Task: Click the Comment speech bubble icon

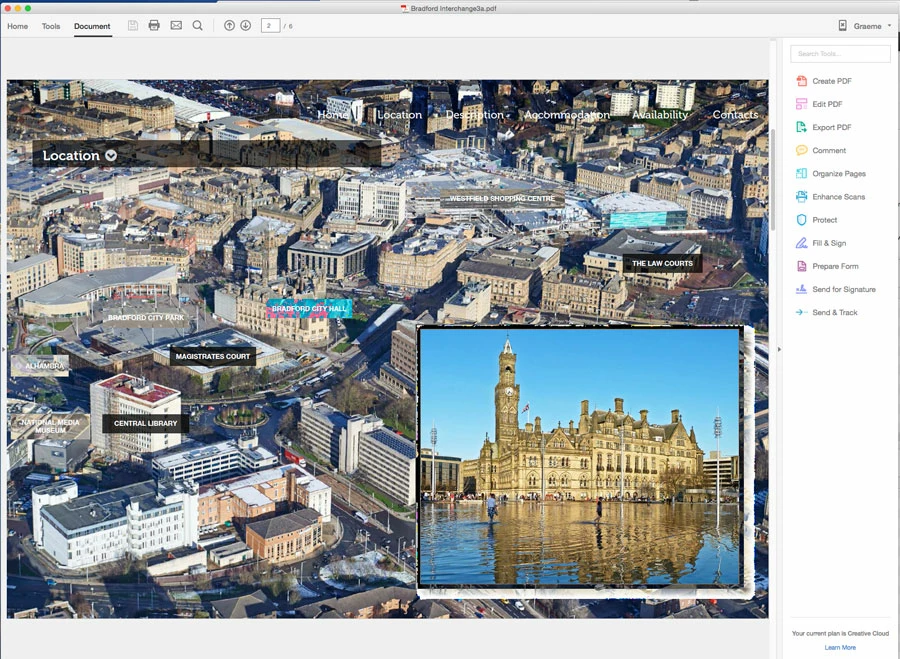Action: 801,150
